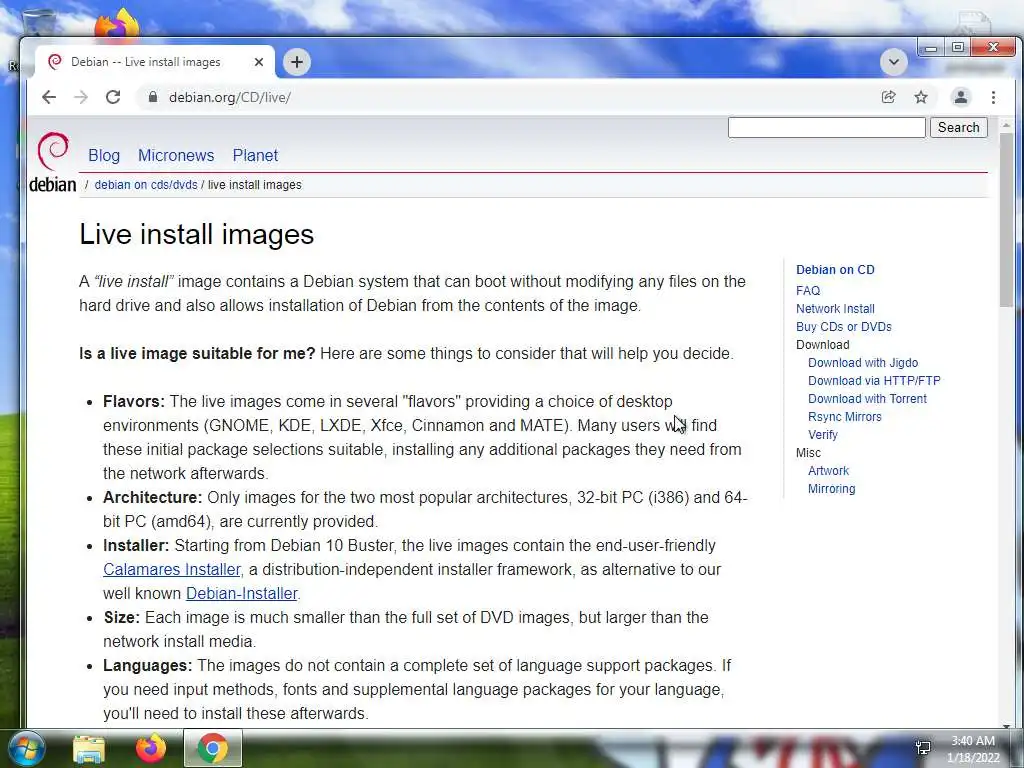The width and height of the screenshot is (1024, 768).
Task: Reload the Debian page
Action: click(113, 97)
